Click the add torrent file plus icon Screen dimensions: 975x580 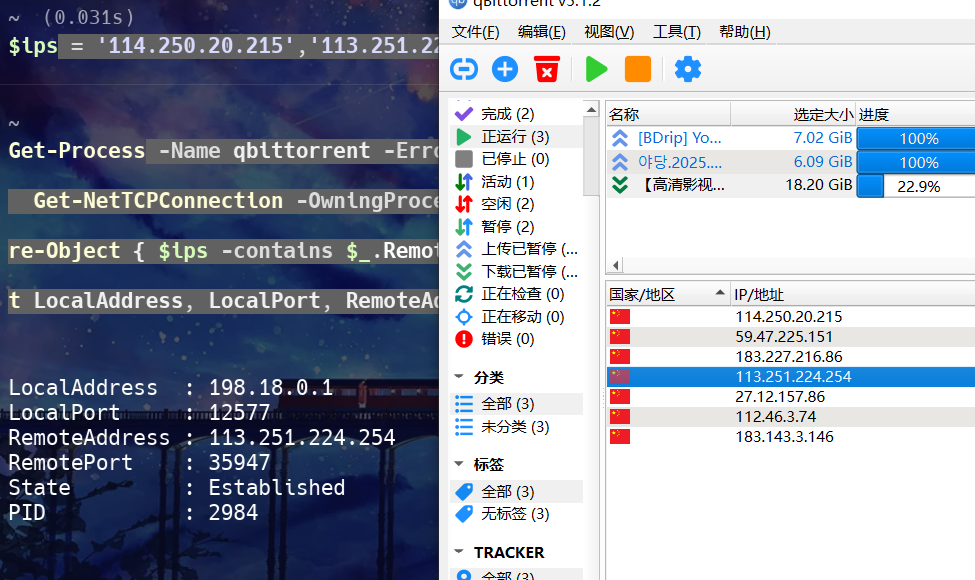click(505, 69)
